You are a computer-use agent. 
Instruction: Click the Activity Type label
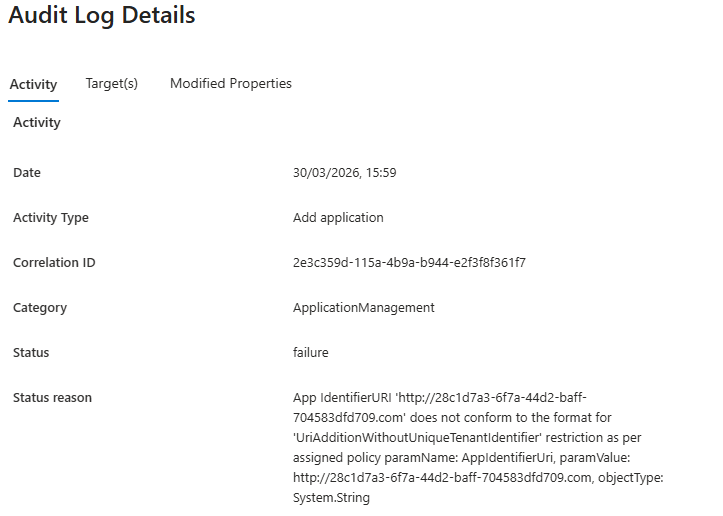(51, 218)
